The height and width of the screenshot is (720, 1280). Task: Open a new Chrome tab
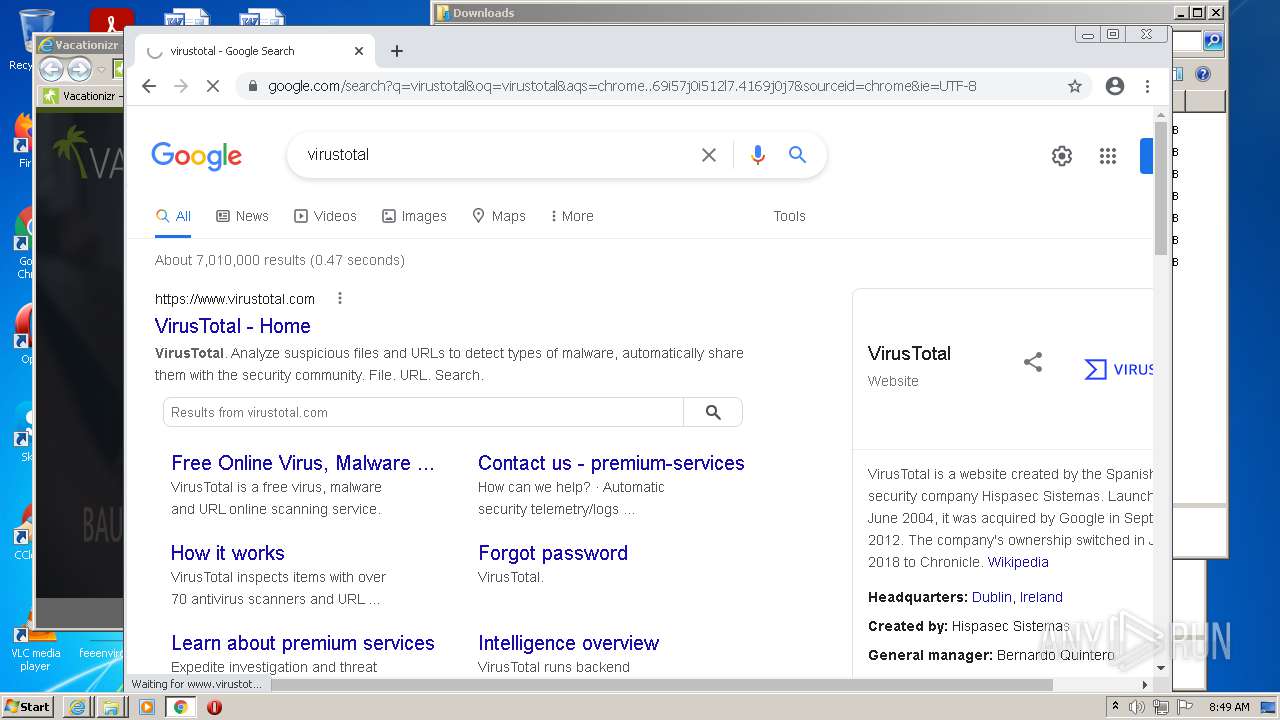[397, 51]
